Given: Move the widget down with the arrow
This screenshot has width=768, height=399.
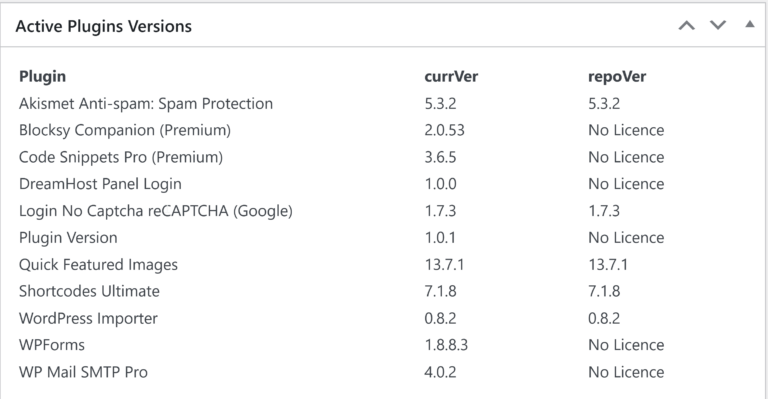Looking at the screenshot, I should (x=718, y=25).
